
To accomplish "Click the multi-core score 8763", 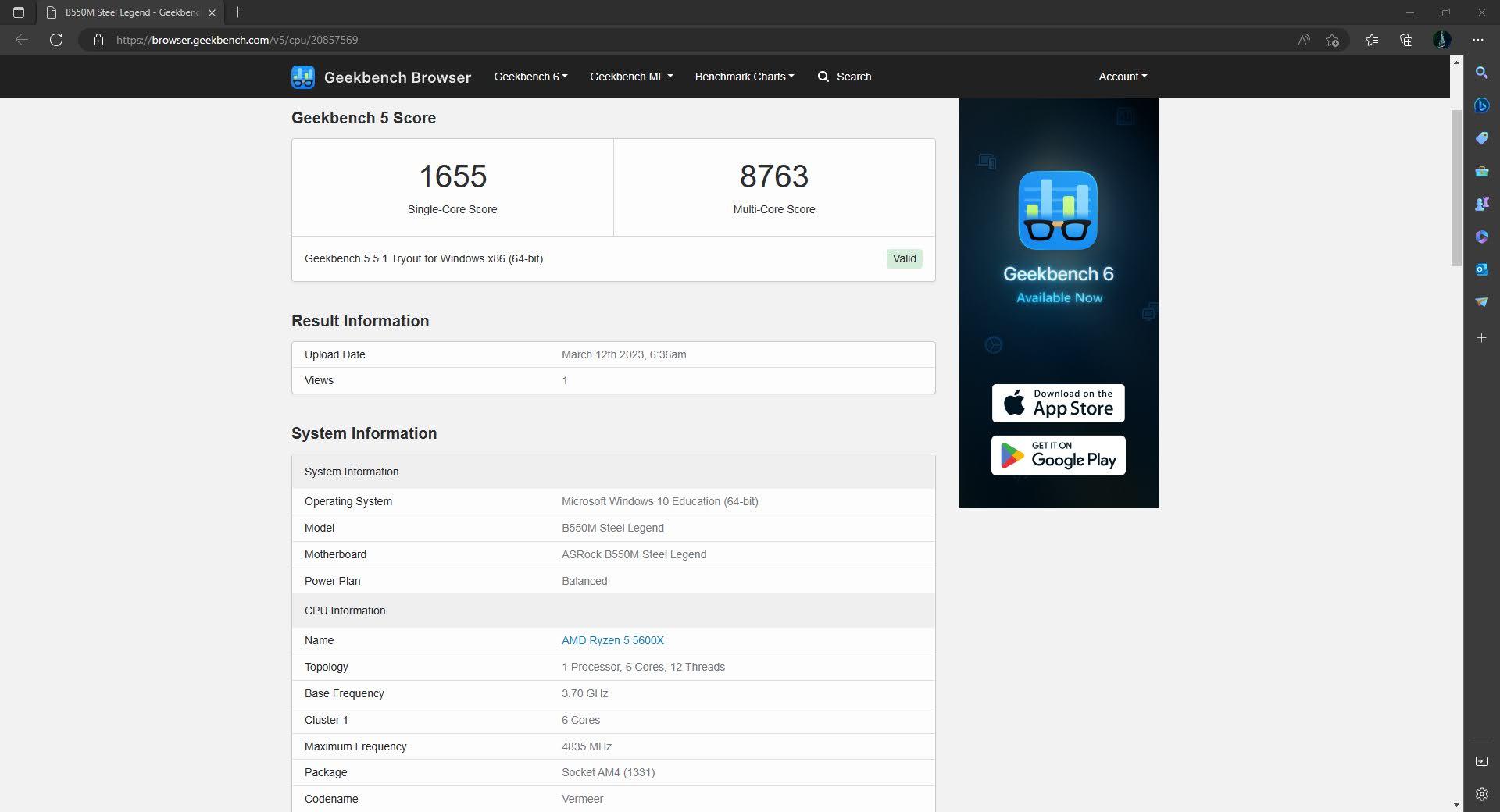I will (774, 176).
